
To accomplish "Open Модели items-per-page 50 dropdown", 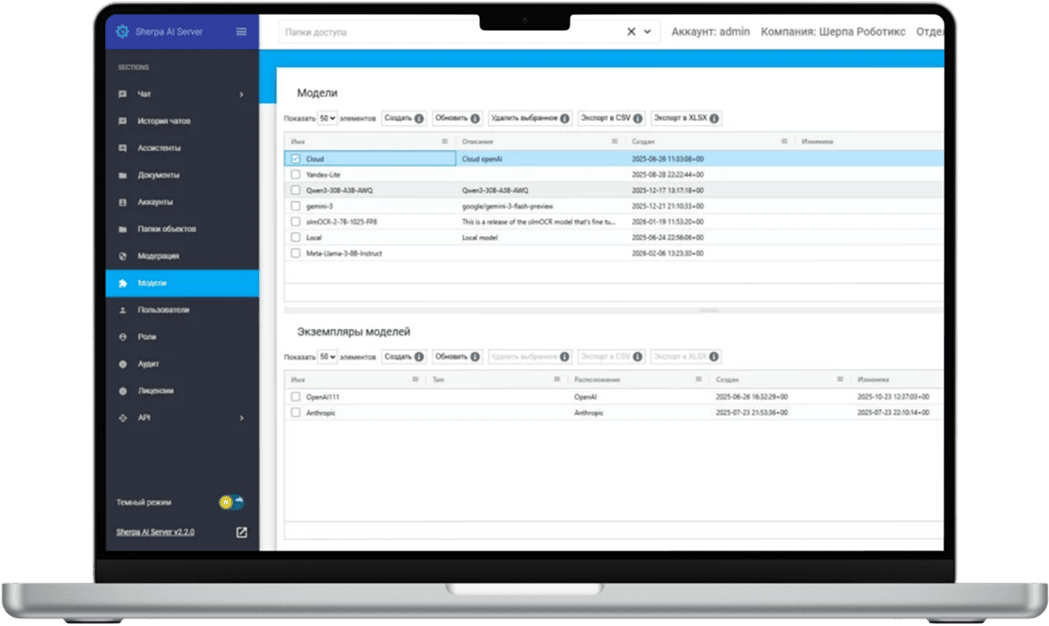I will [327, 118].
